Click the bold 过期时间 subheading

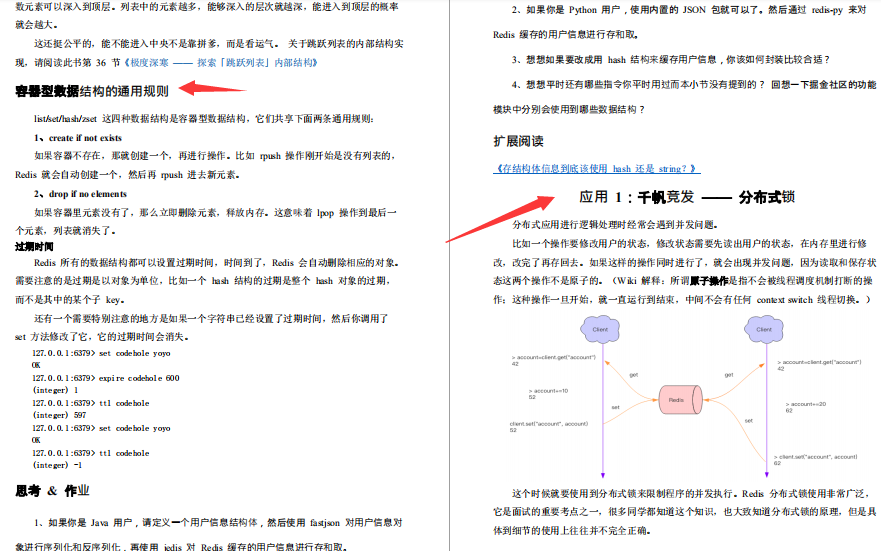pos(34,247)
